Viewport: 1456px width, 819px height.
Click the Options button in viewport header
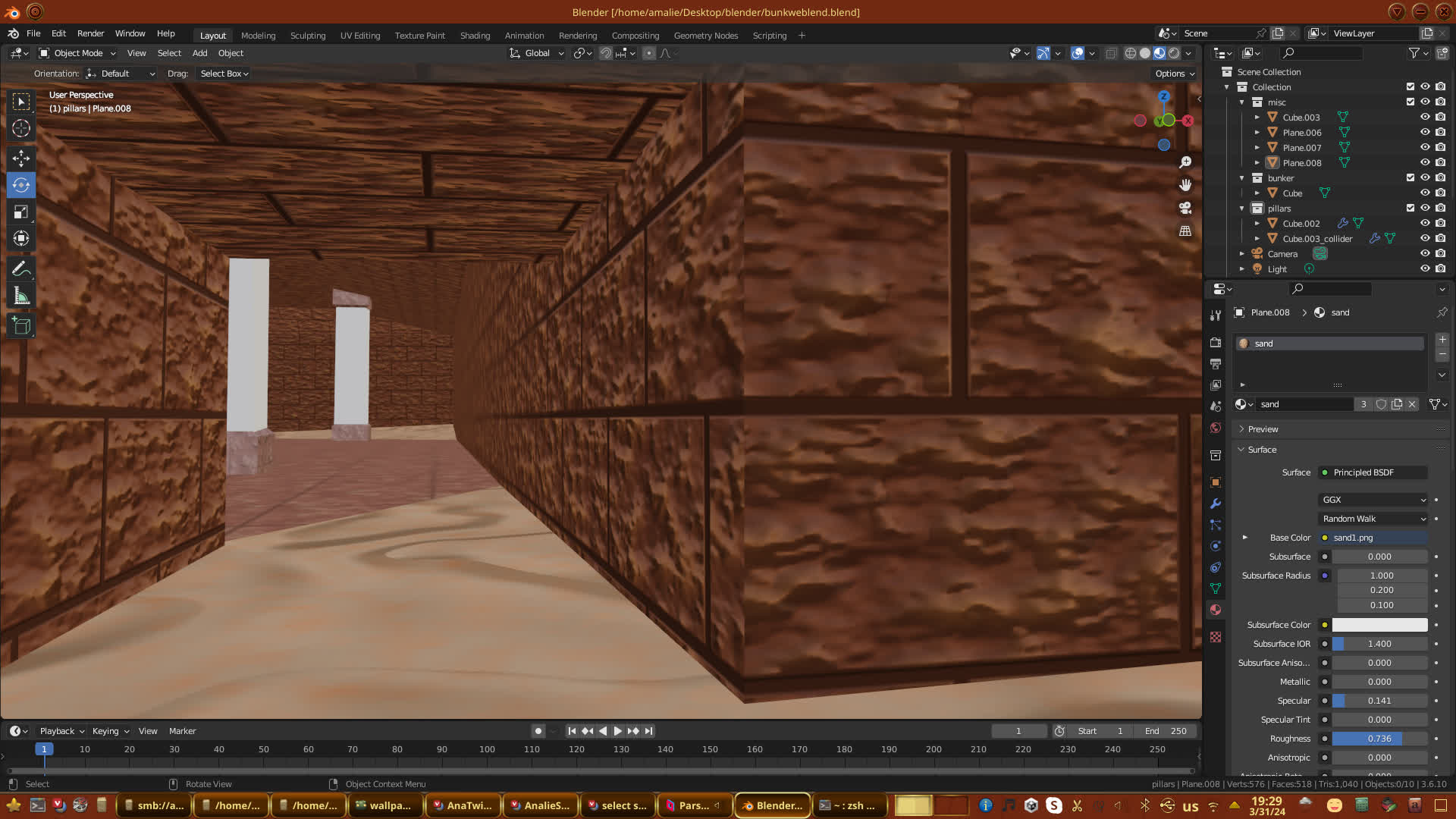(1175, 74)
